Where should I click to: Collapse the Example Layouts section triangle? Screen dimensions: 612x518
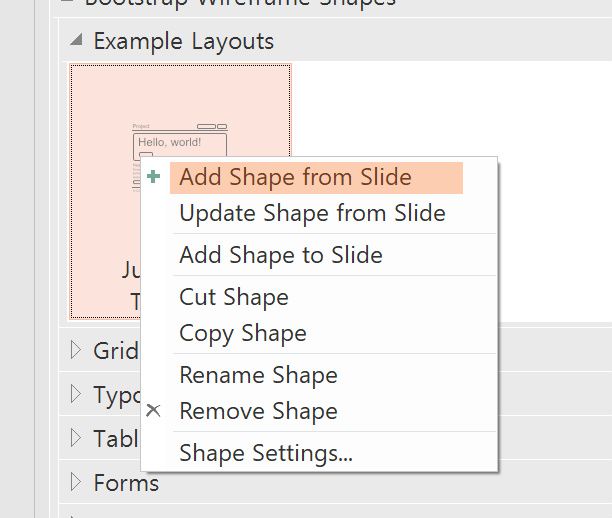(x=76, y=40)
